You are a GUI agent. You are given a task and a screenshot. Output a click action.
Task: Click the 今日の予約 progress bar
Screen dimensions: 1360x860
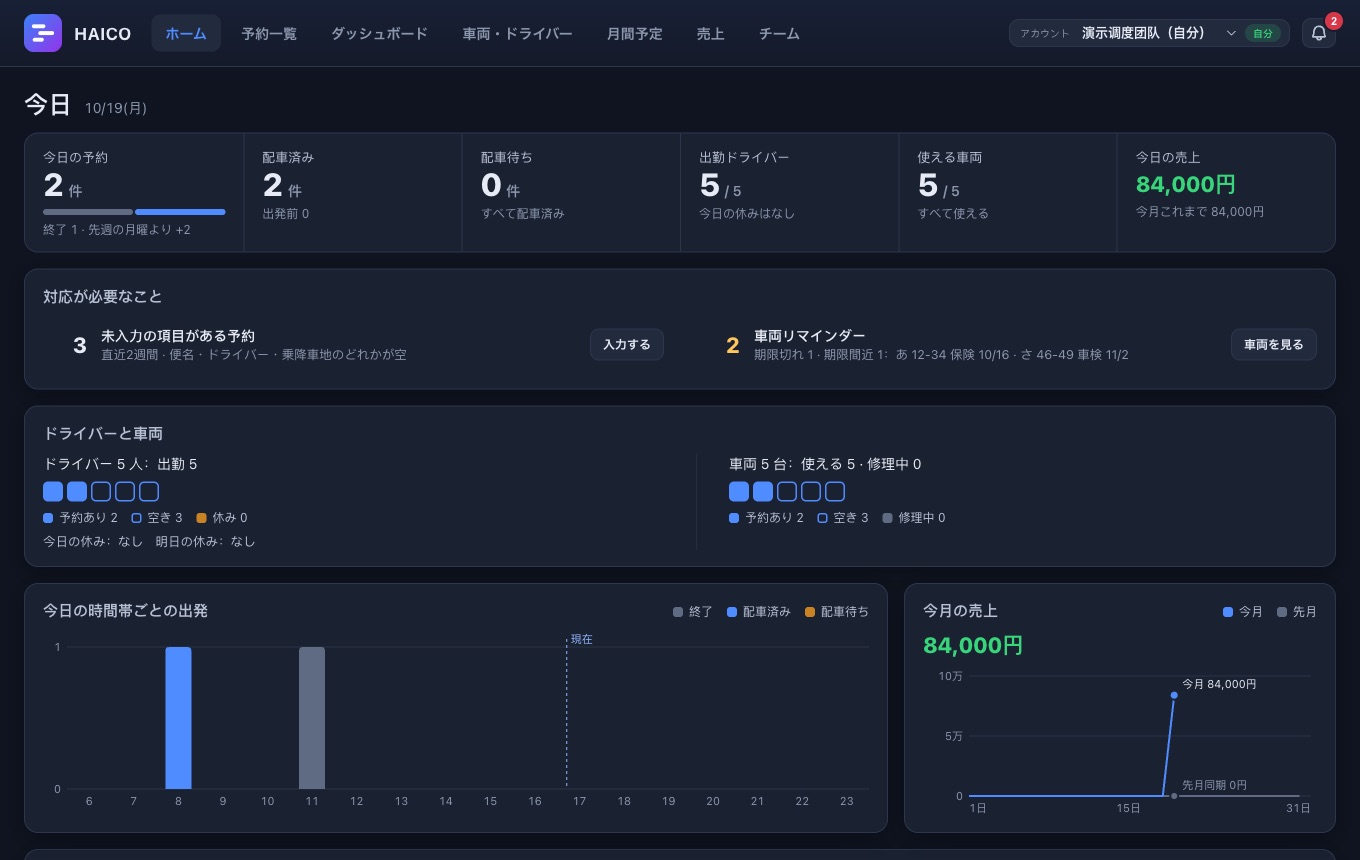134,212
